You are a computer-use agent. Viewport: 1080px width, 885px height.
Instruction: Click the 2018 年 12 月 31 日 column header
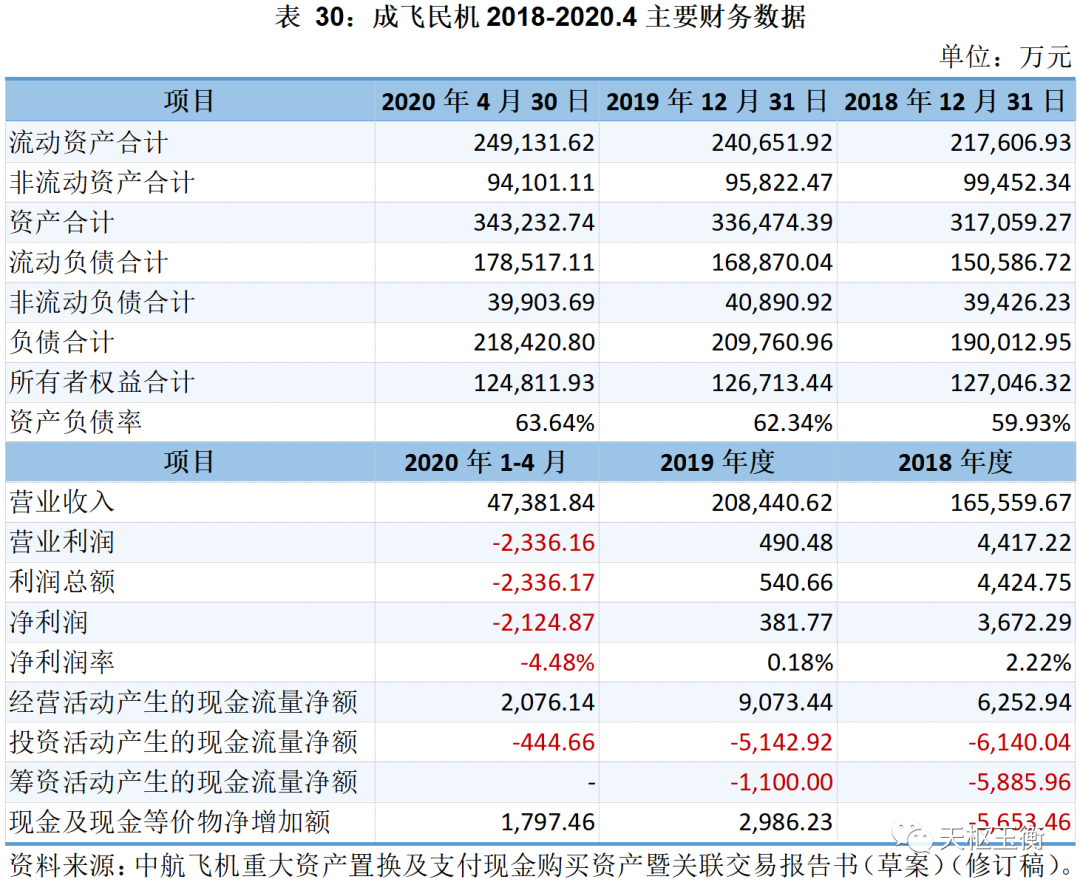click(x=955, y=101)
